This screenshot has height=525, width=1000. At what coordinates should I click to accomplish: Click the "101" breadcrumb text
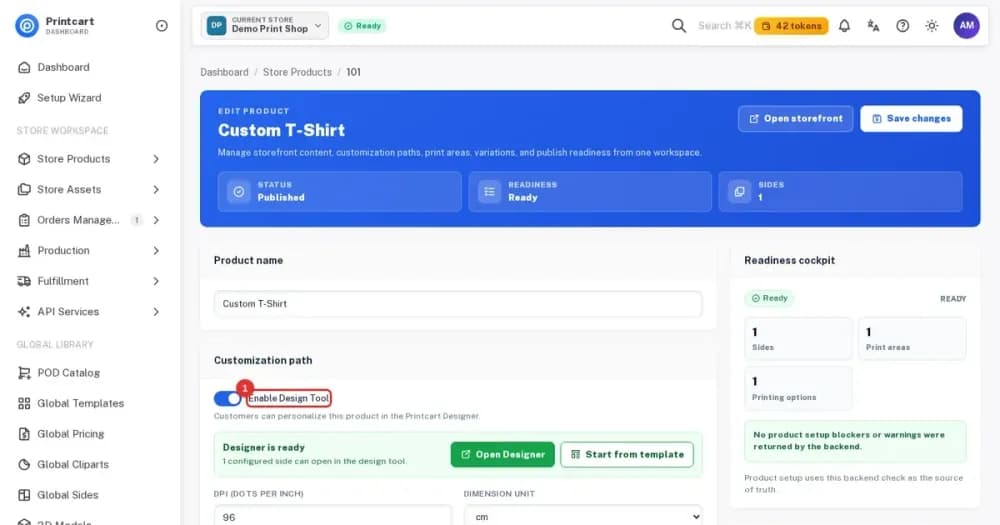[x=353, y=72]
